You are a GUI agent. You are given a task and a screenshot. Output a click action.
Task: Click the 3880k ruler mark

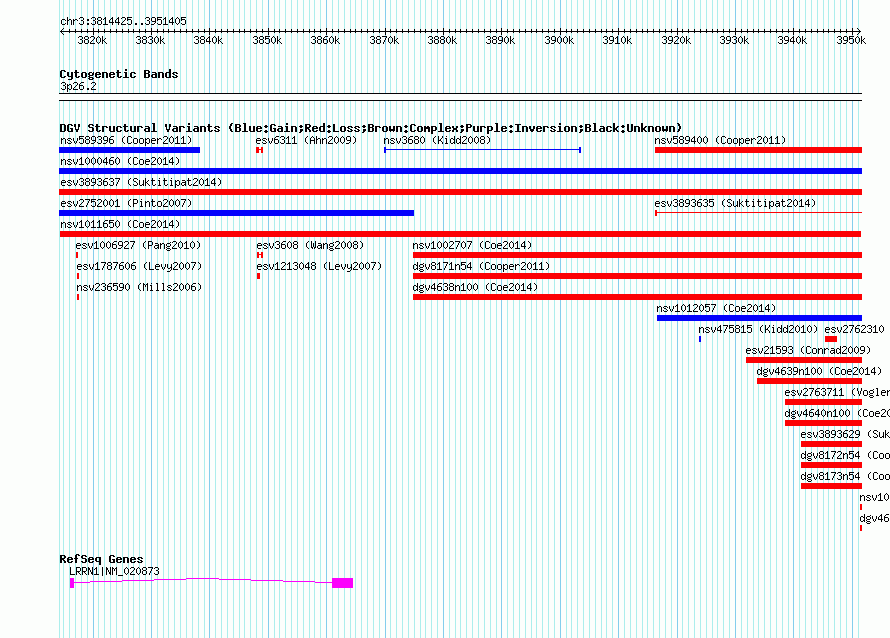click(442, 40)
